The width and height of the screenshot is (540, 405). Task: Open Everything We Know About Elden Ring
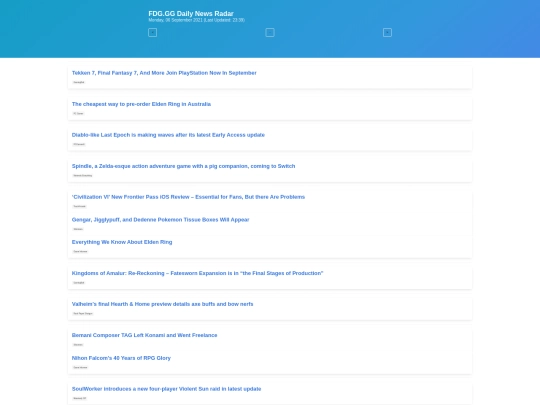coord(122,242)
